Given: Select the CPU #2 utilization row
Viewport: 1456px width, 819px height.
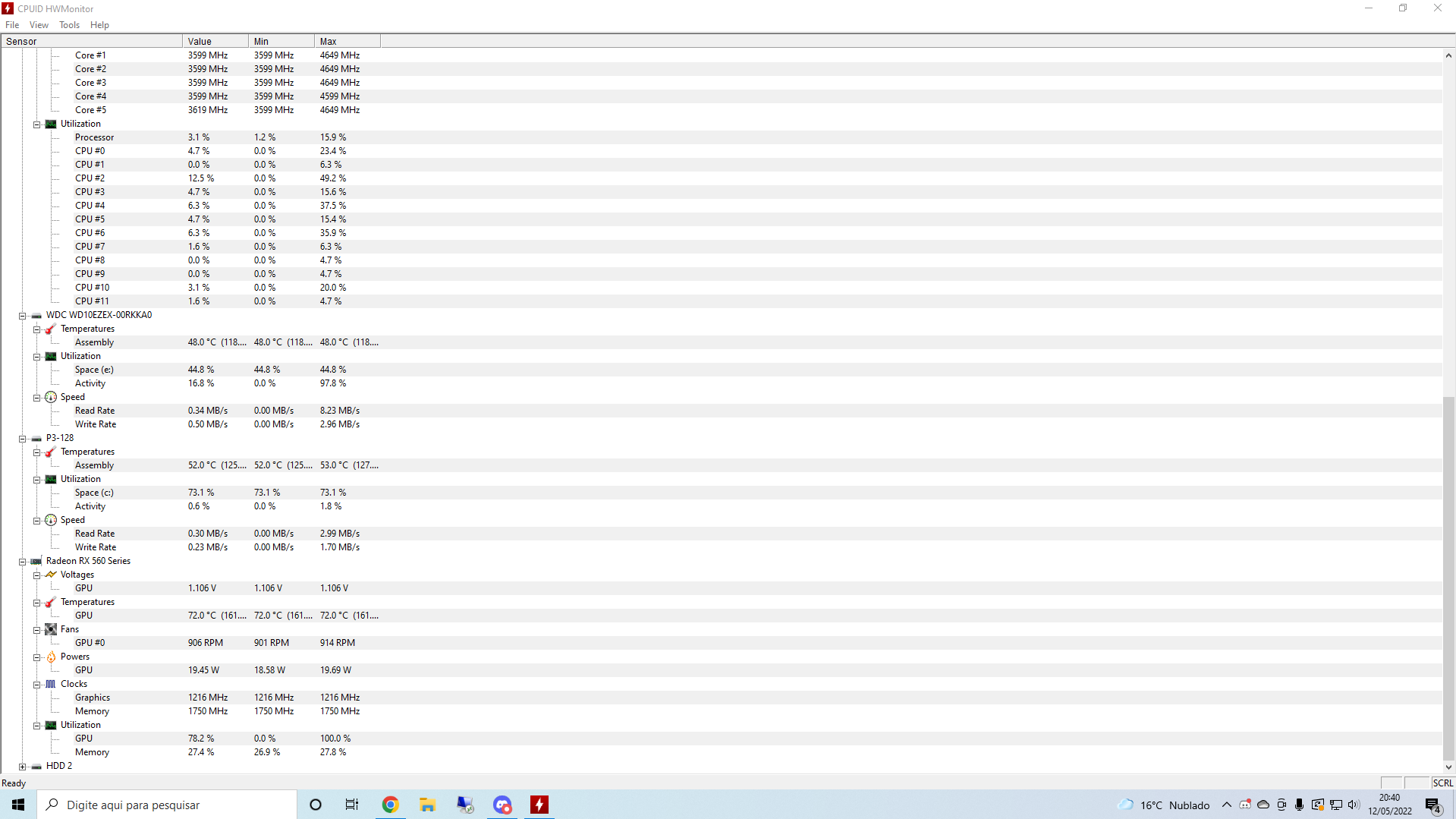Looking at the screenshot, I should (721, 178).
